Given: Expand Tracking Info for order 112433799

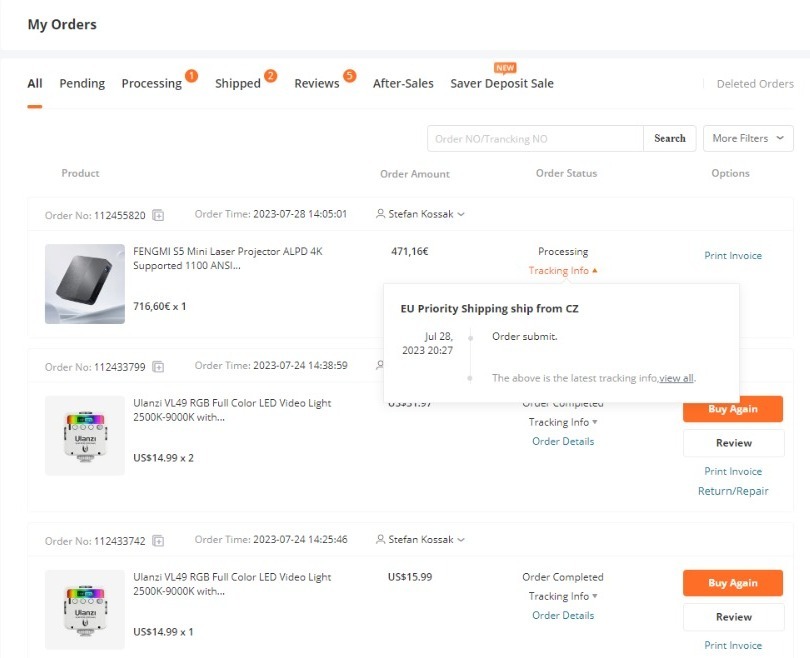Looking at the screenshot, I should point(563,422).
